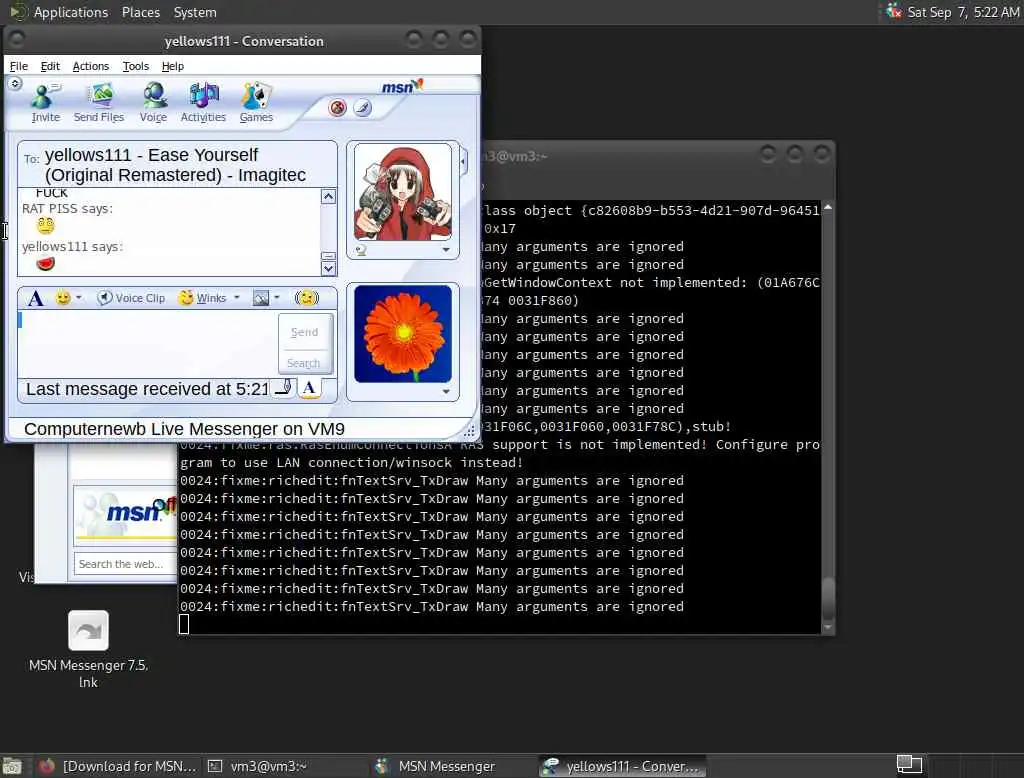
Task: Click the emoticon smiley button
Action: 63,298
